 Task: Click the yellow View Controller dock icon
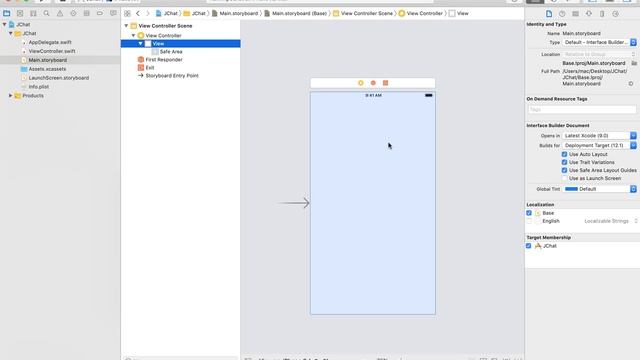pos(361,83)
